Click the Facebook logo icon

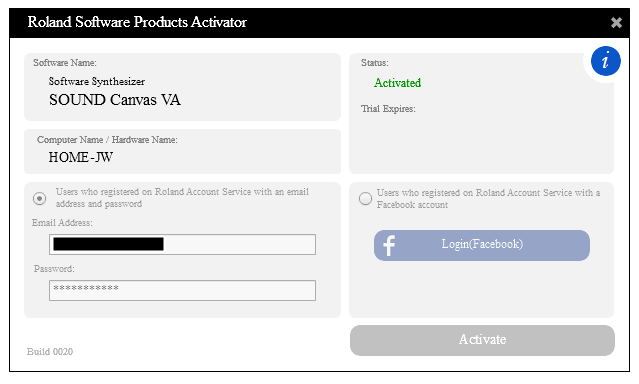(x=389, y=245)
